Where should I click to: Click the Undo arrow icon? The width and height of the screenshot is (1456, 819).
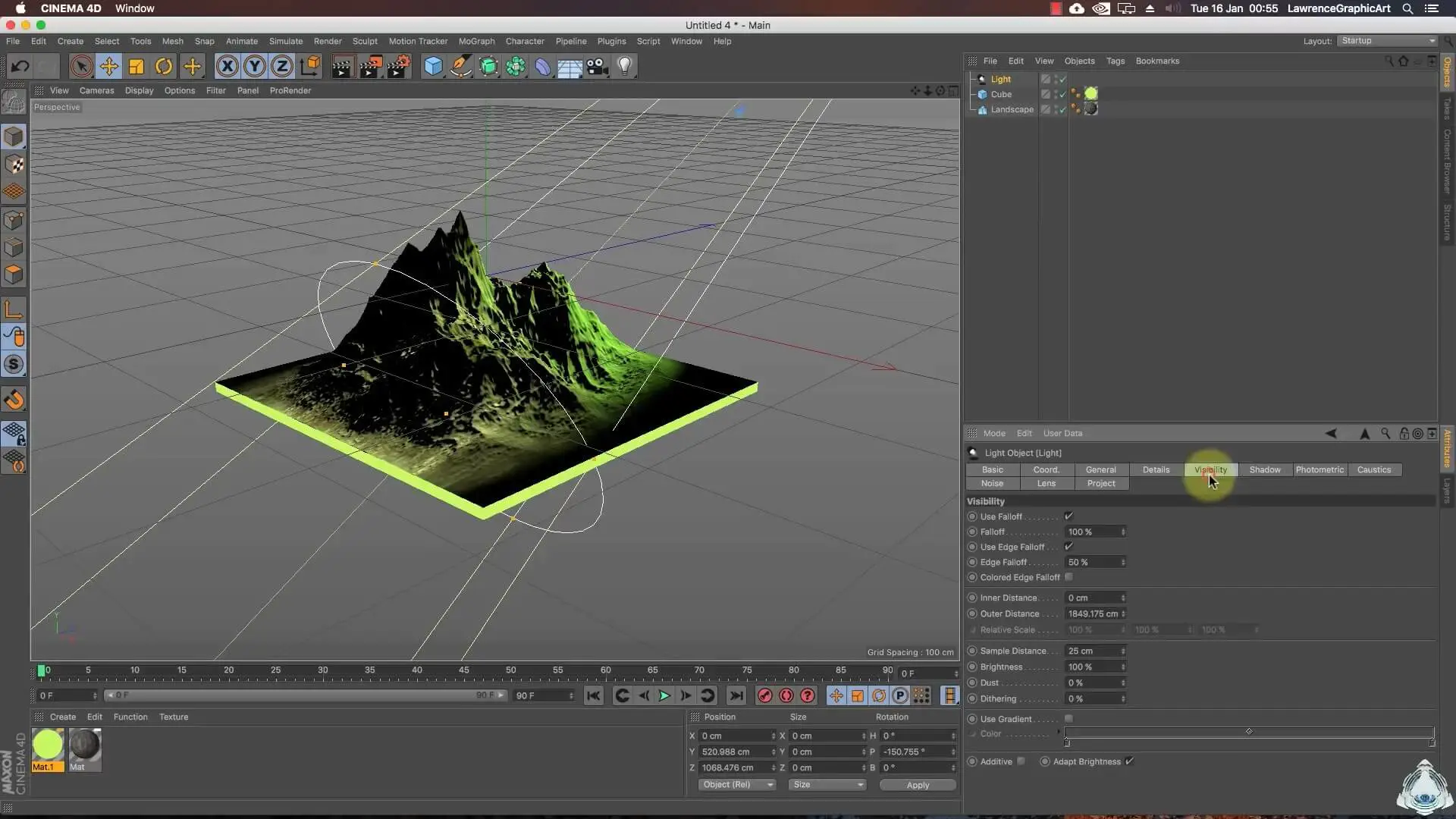pos(20,67)
